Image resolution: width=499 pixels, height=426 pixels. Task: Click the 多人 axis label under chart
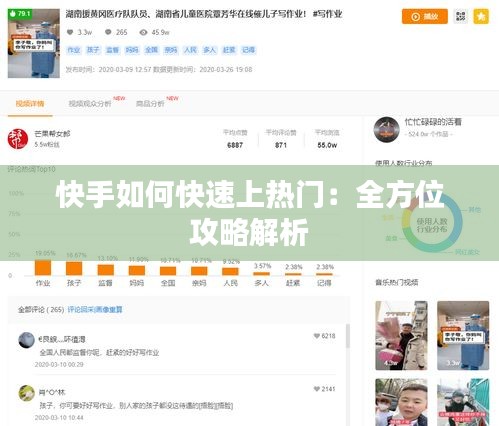pyautogui.click(x=261, y=283)
